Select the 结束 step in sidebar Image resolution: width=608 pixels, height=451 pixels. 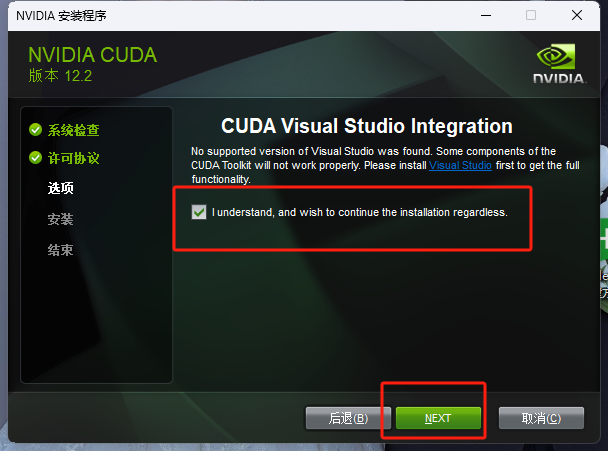pyautogui.click(x=60, y=250)
